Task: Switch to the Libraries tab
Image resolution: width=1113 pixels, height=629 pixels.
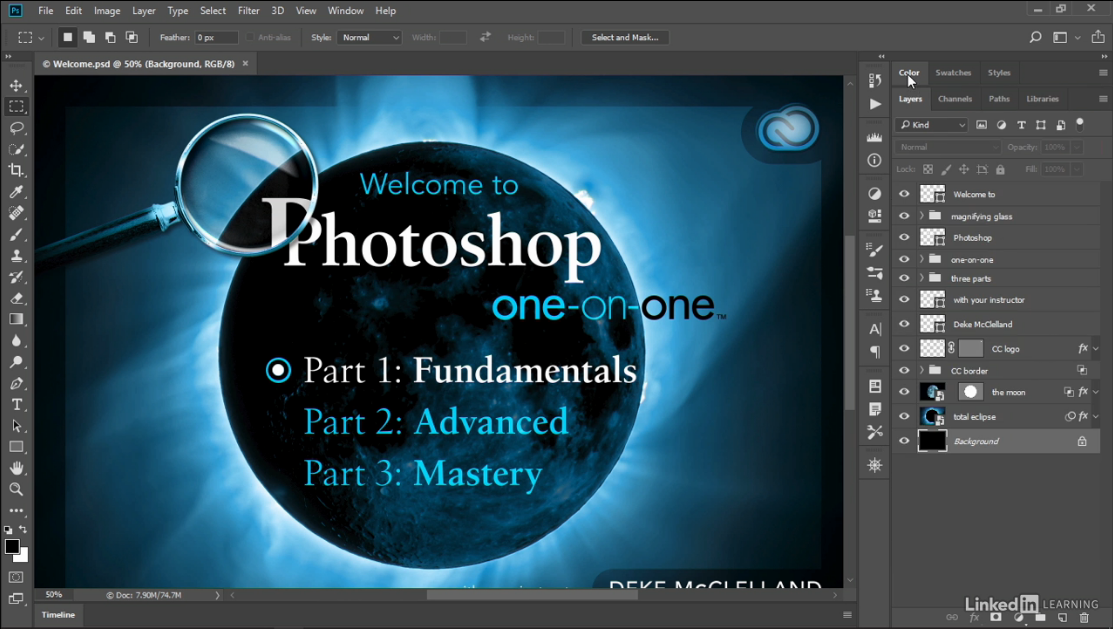Action: point(1042,99)
